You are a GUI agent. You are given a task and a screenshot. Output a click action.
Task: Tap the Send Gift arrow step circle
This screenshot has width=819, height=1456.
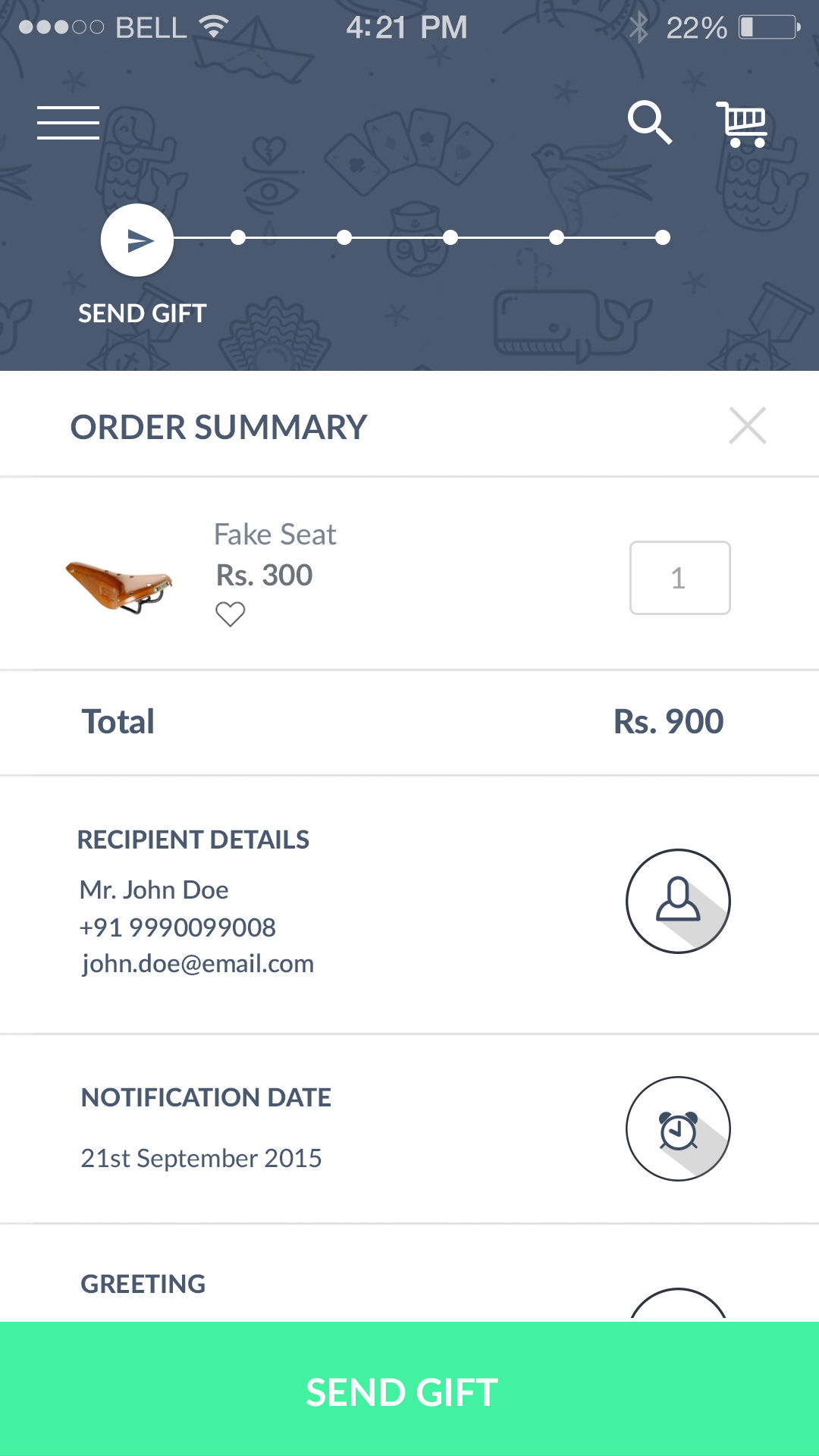137,240
